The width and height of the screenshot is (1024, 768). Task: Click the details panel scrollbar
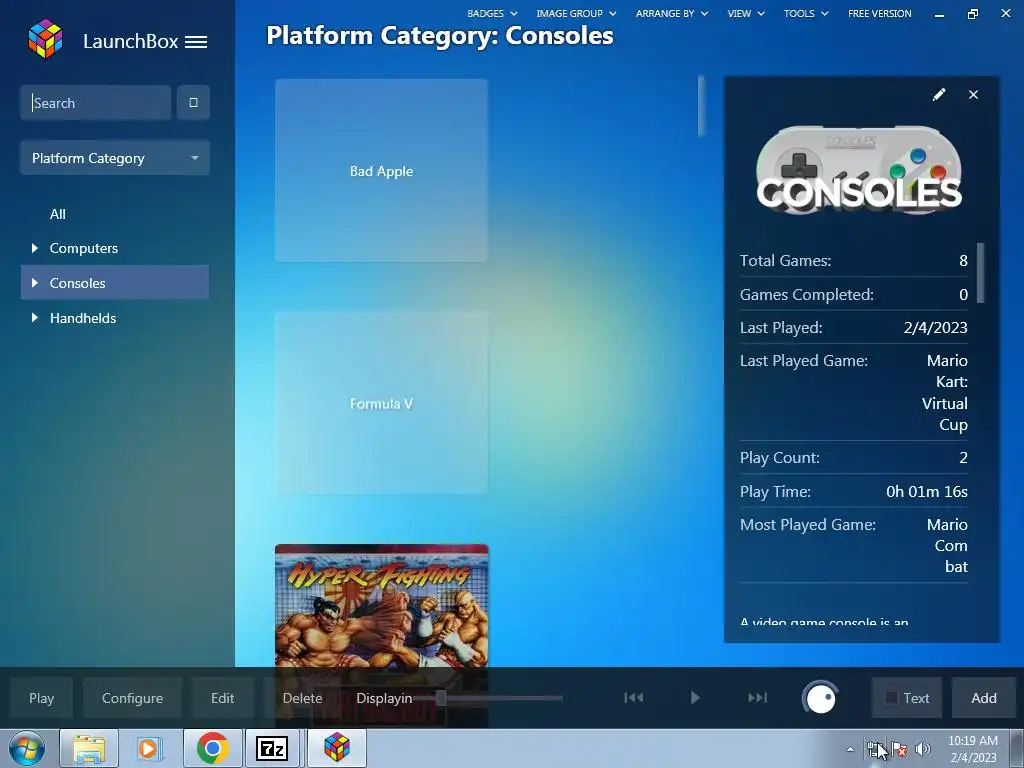pos(980,273)
